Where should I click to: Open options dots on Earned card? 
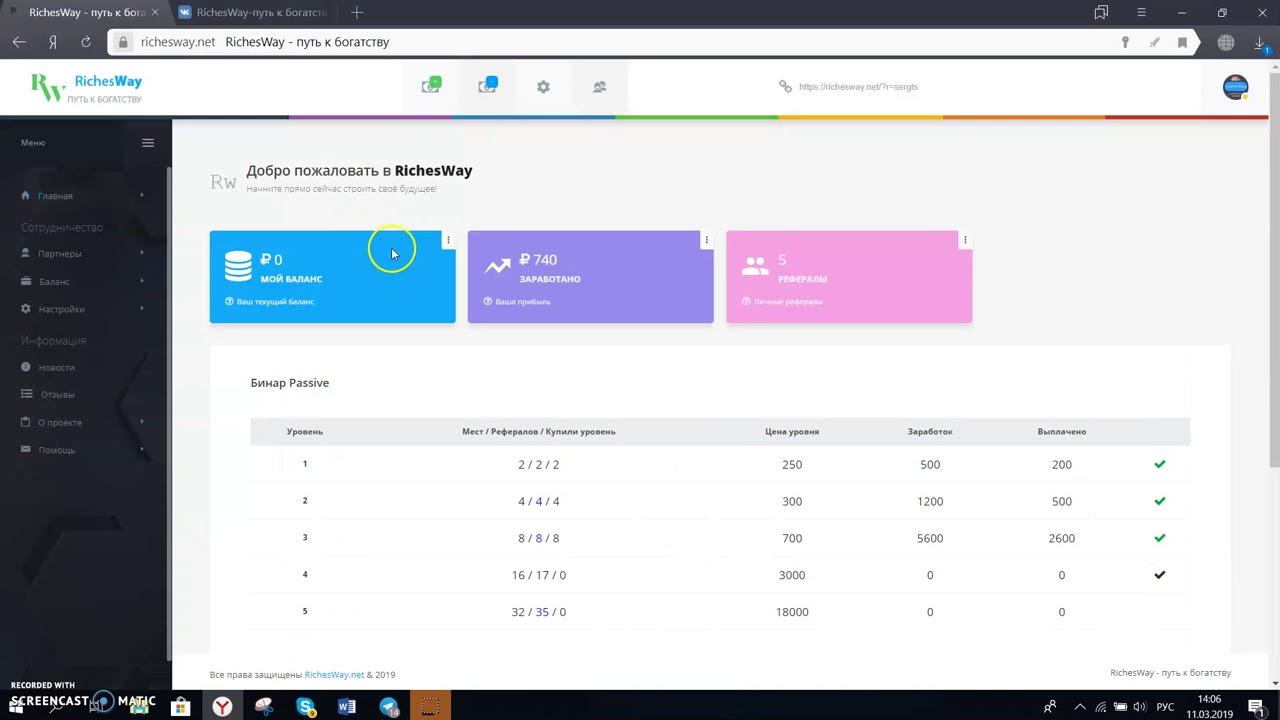click(x=706, y=240)
